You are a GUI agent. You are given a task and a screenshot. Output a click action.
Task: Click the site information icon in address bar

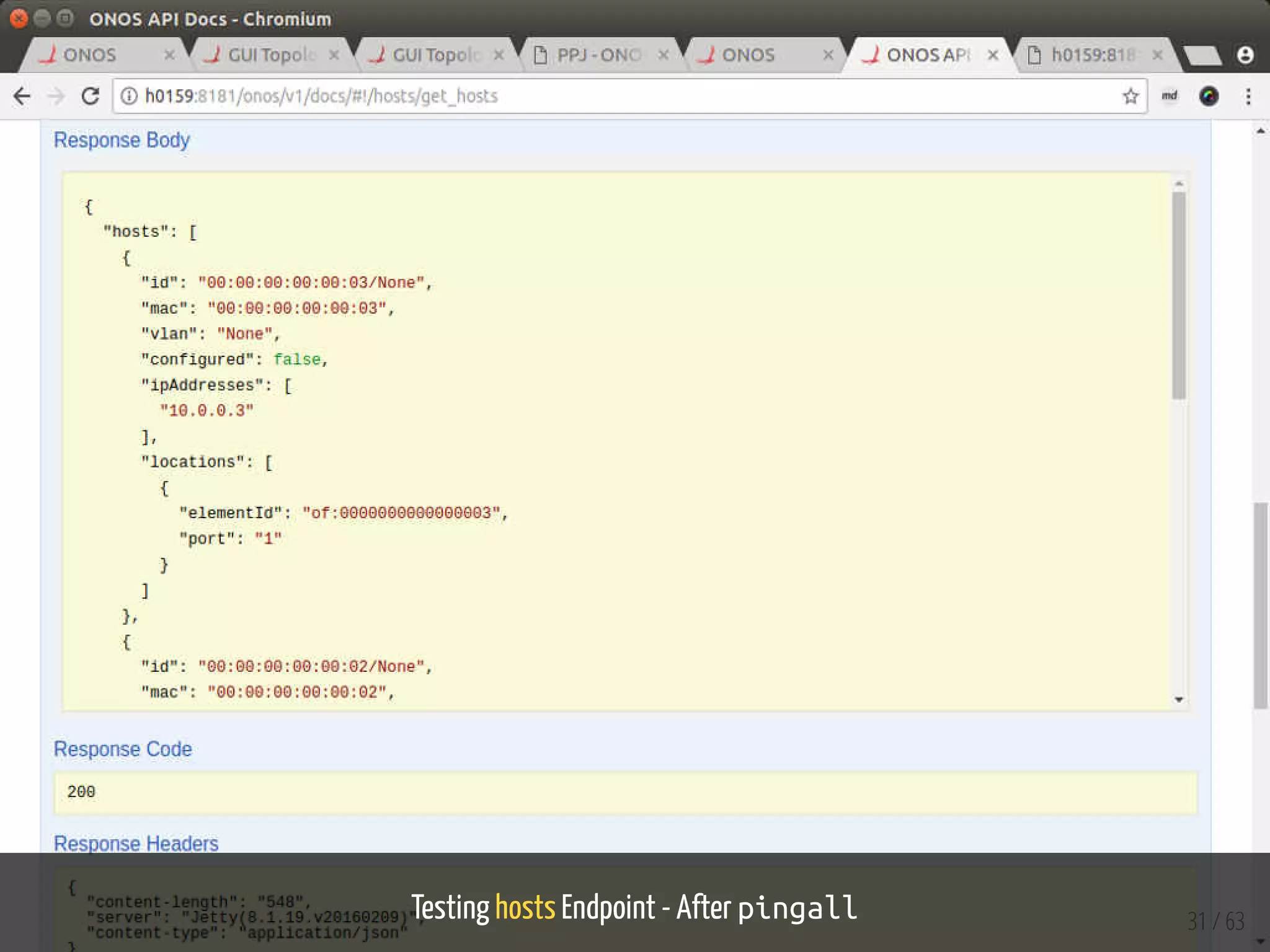pyautogui.click(x=128, y=96)
